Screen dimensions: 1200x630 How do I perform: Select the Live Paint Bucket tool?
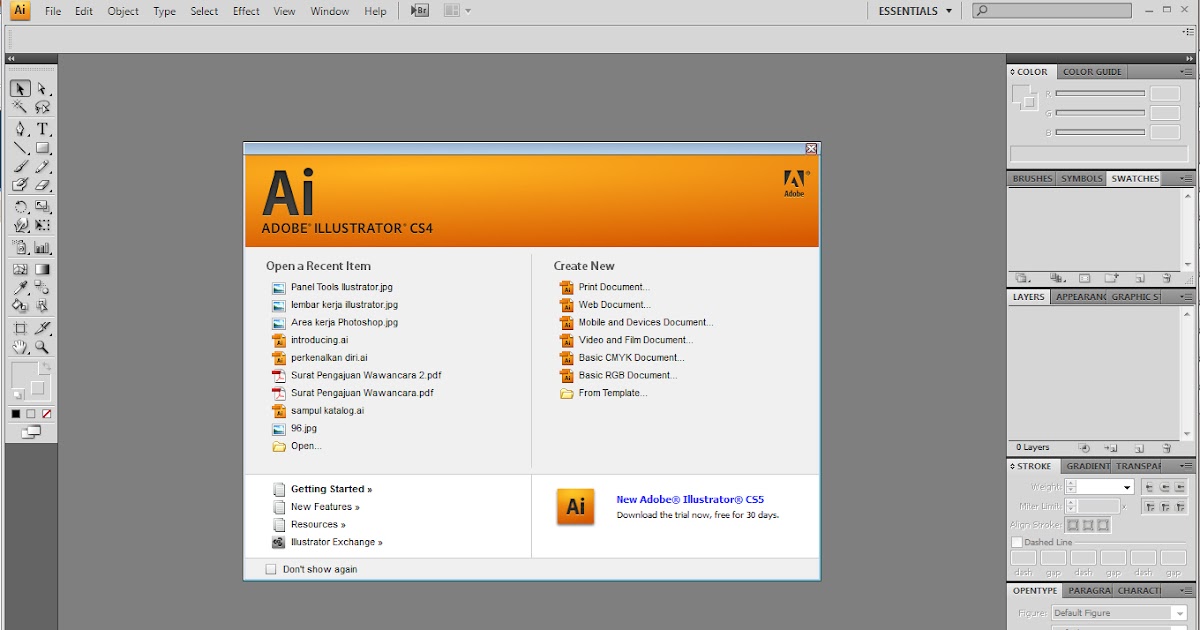(20, 305)
